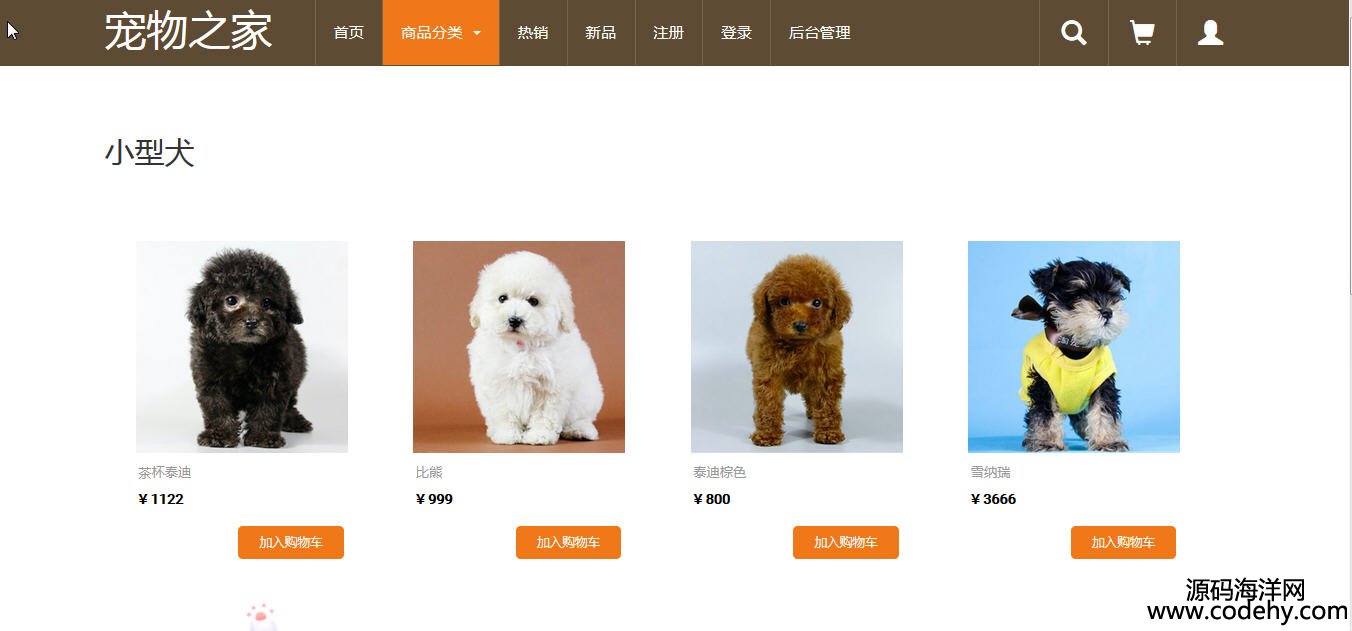Open the brown 泰迪棕色 puppy photo

(x=797, y=347)
